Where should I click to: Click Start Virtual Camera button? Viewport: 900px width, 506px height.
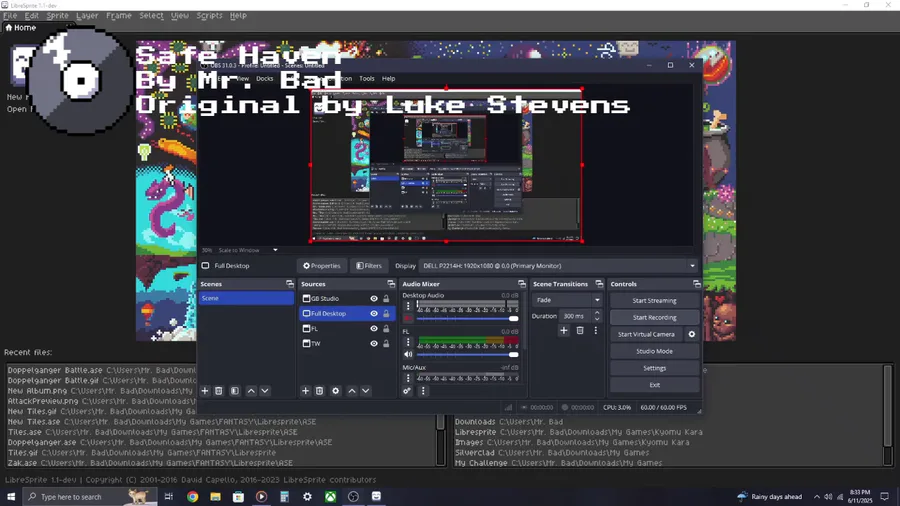click(646, 334)
